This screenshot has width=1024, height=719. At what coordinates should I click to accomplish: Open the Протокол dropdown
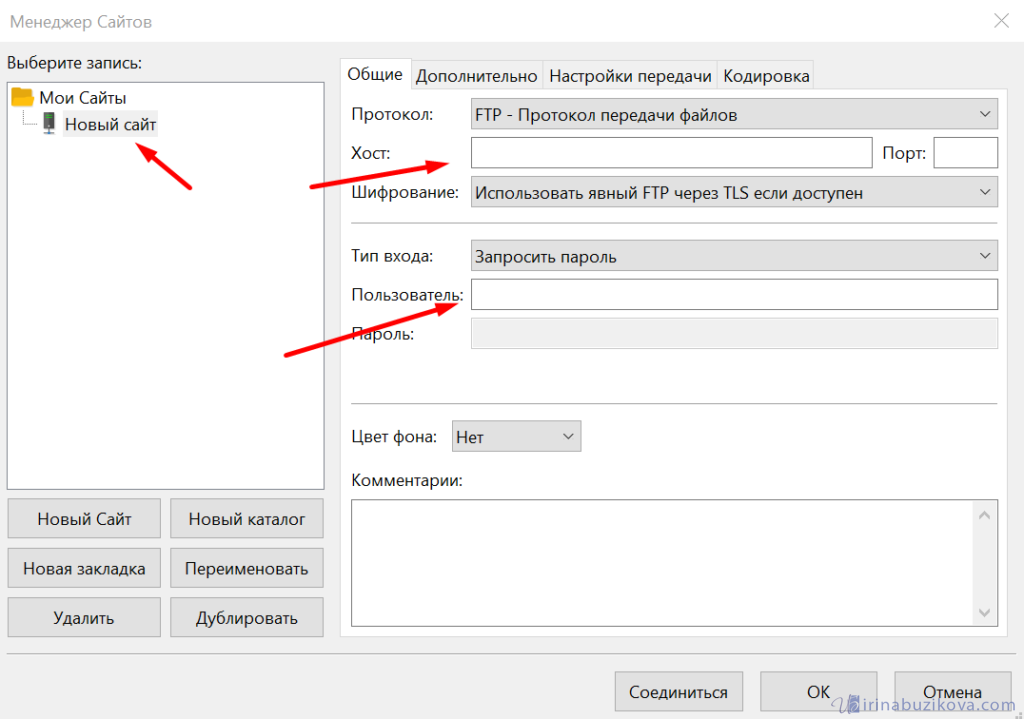(x=733, y=115)
